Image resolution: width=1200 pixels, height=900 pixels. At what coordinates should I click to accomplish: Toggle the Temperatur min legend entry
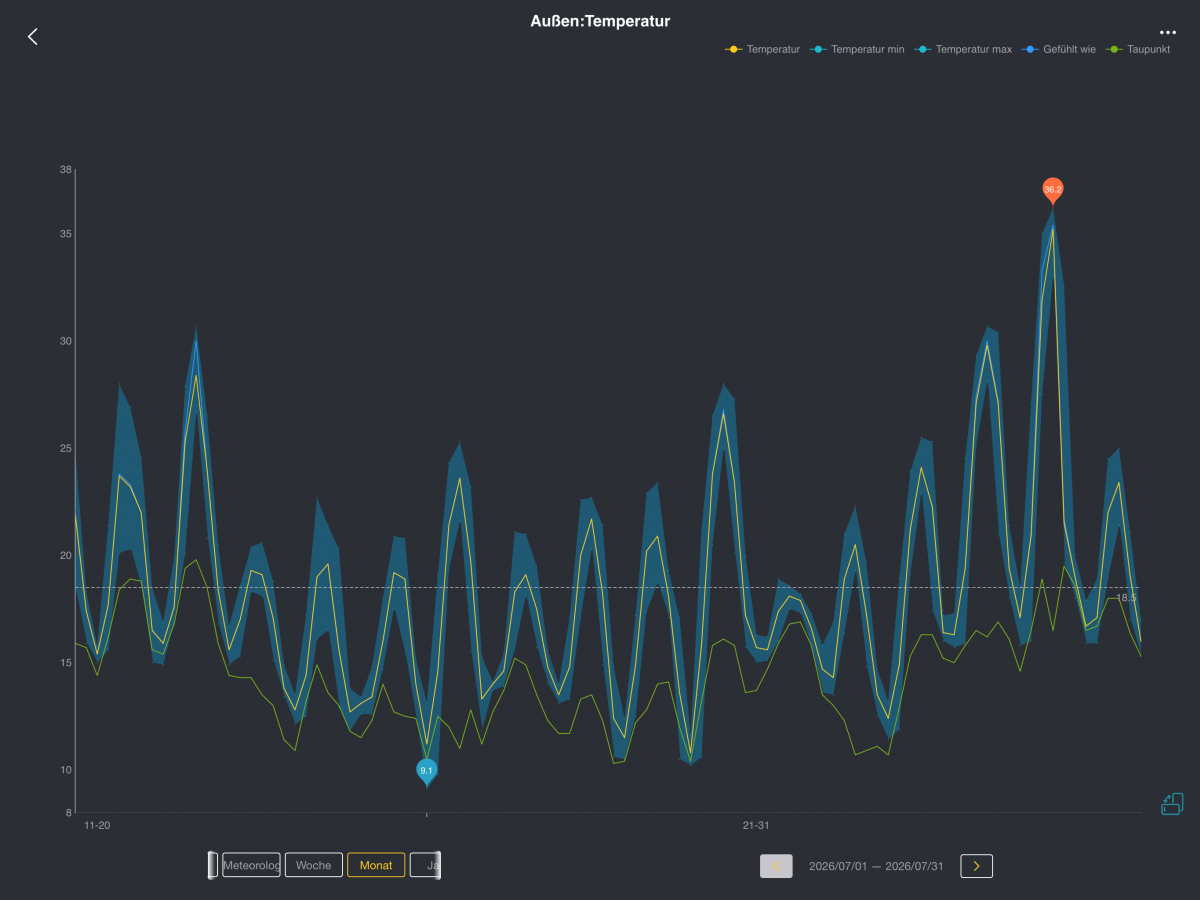point(857,49)
